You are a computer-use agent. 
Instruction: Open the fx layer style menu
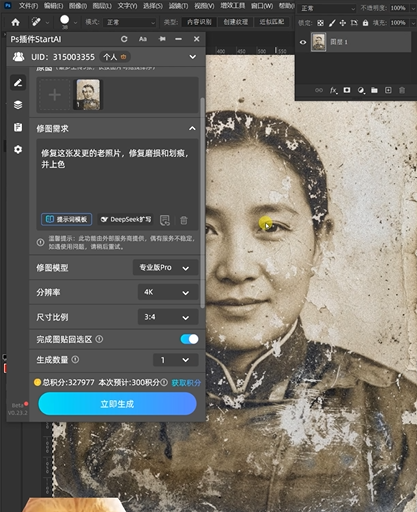[333, 90]
